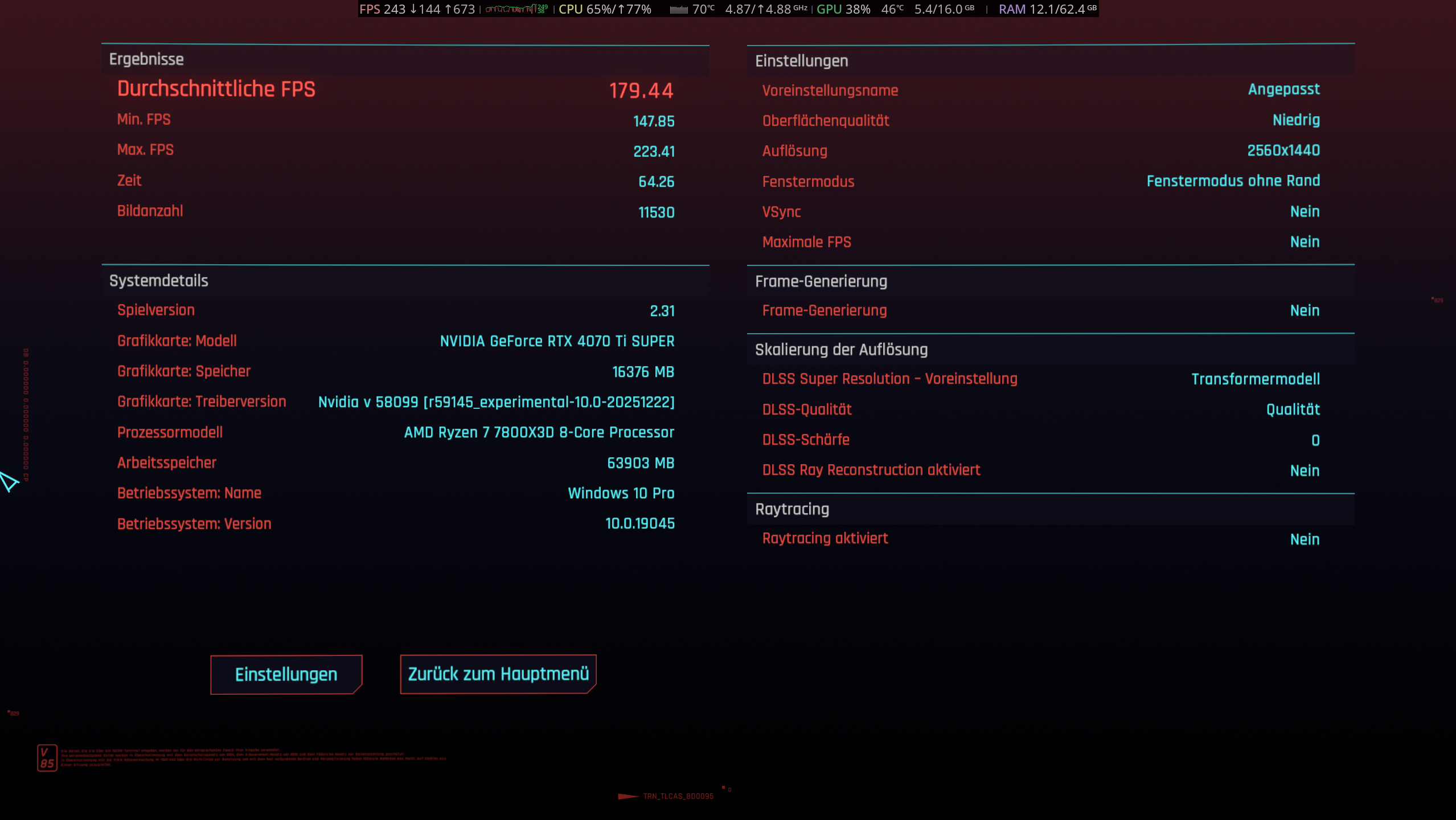The height and width of the screenshot is (820, 1456).
Task: Click Fenstermodus ohne Rand value
Action: click(x=1233, y=181)
